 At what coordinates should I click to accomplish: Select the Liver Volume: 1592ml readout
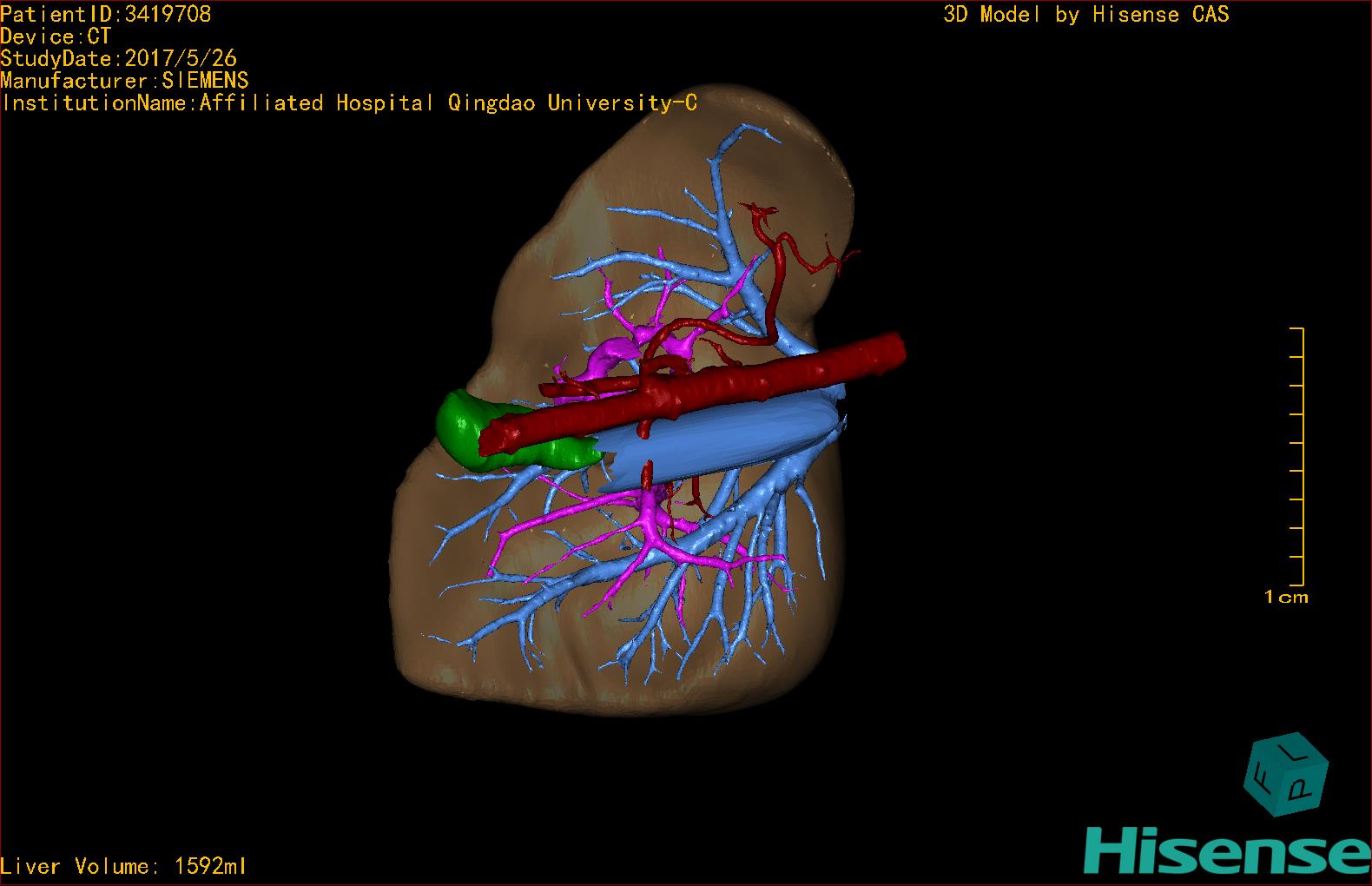pos(123,866)
